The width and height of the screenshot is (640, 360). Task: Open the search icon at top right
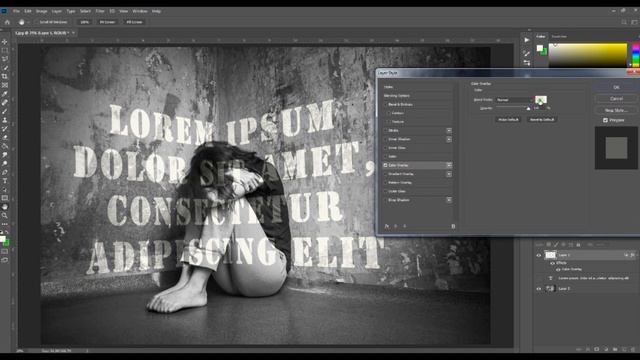tap(624, 22)
